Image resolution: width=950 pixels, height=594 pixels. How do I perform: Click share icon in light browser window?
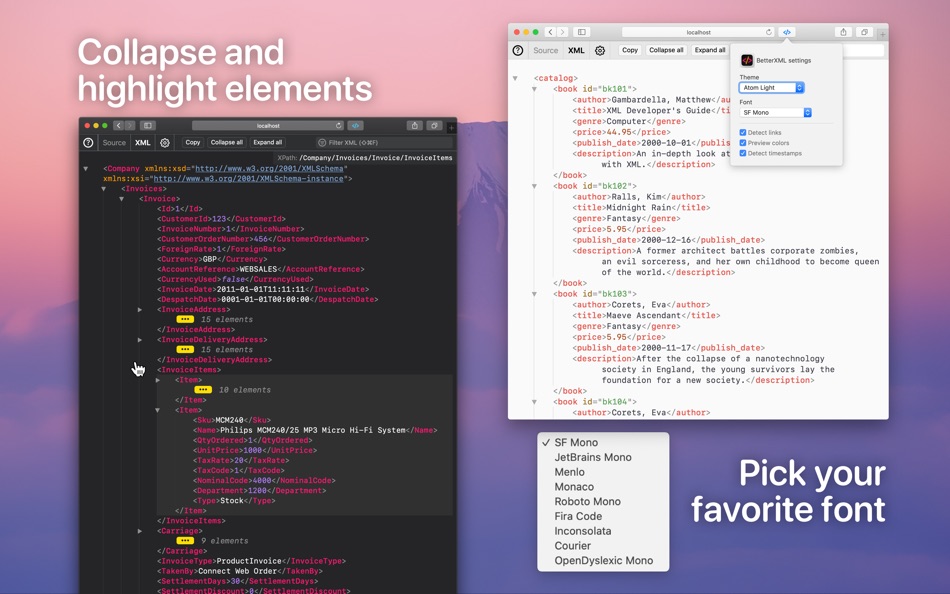[843, 32]
